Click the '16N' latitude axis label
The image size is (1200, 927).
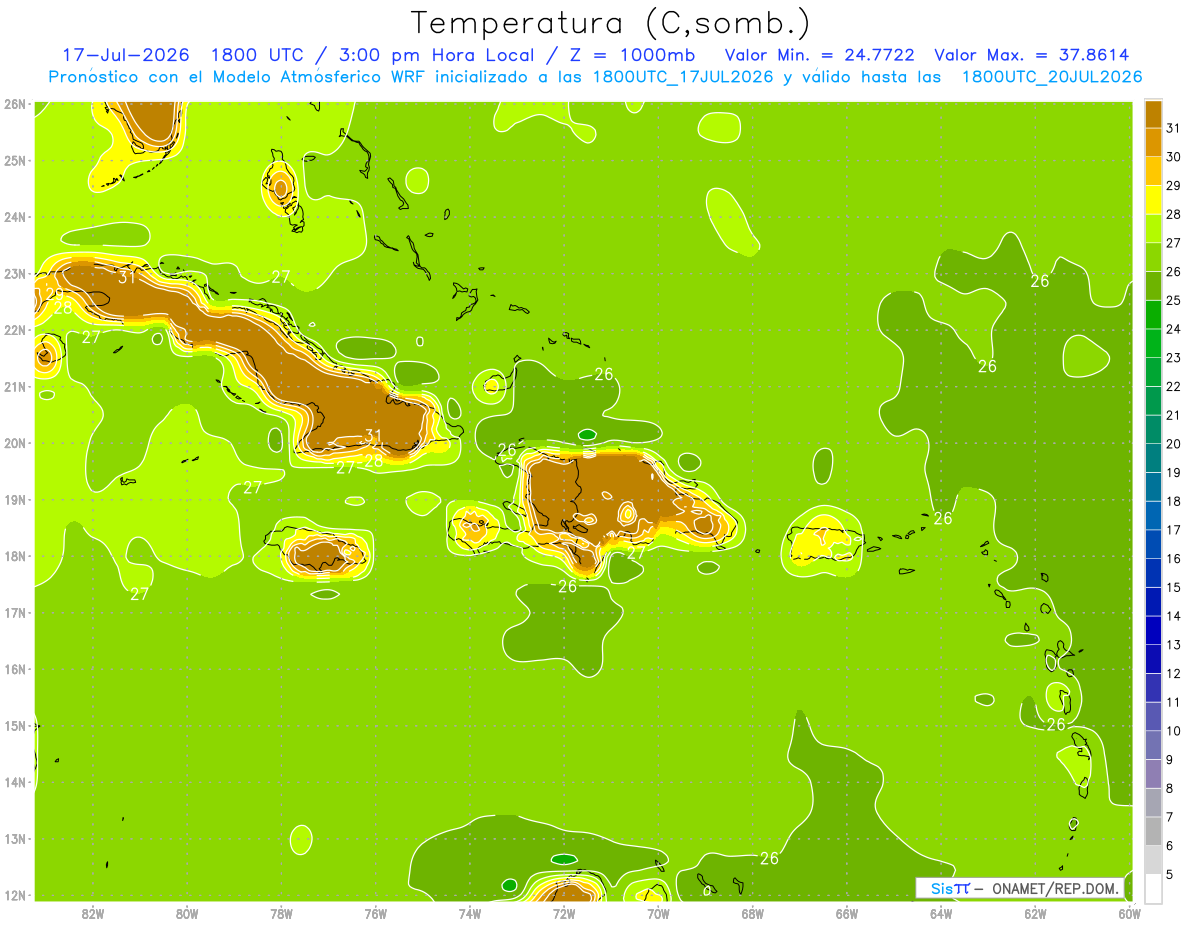click(x=15, y=669)
